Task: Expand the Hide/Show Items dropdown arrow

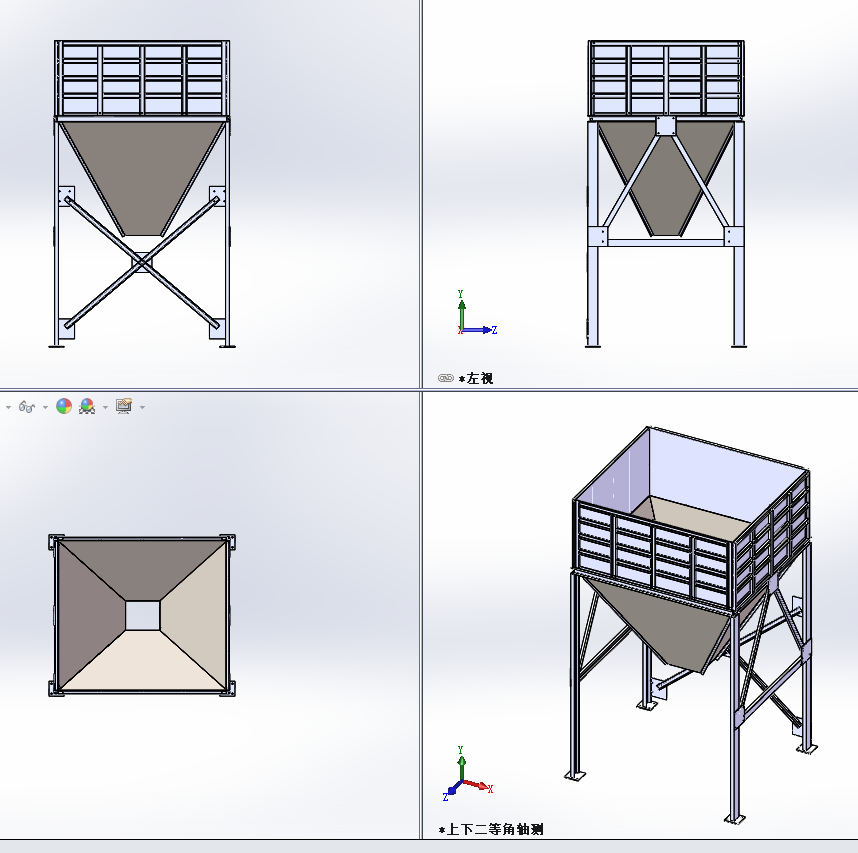Action: click(x=45, y=407)
